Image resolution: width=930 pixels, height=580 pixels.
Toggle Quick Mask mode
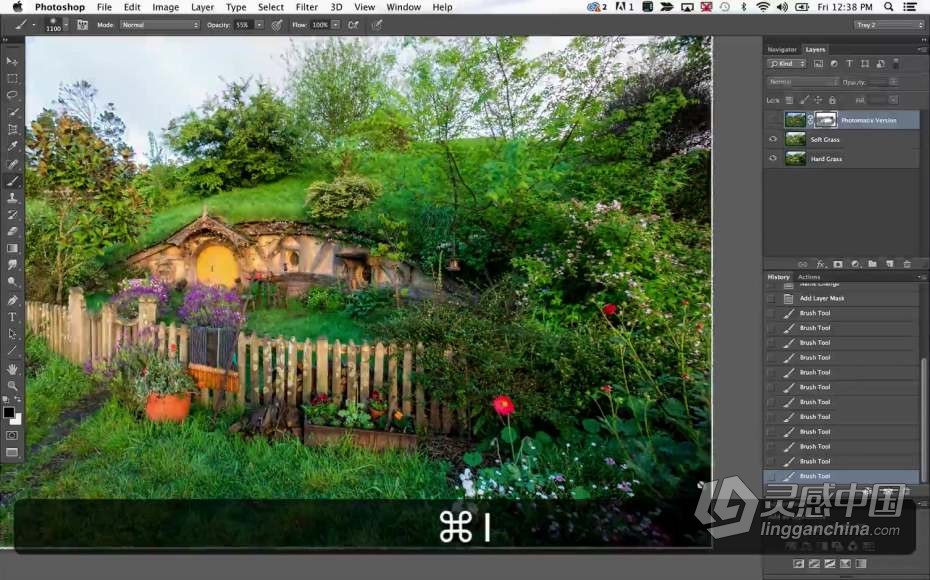click(x=12, y=435)
